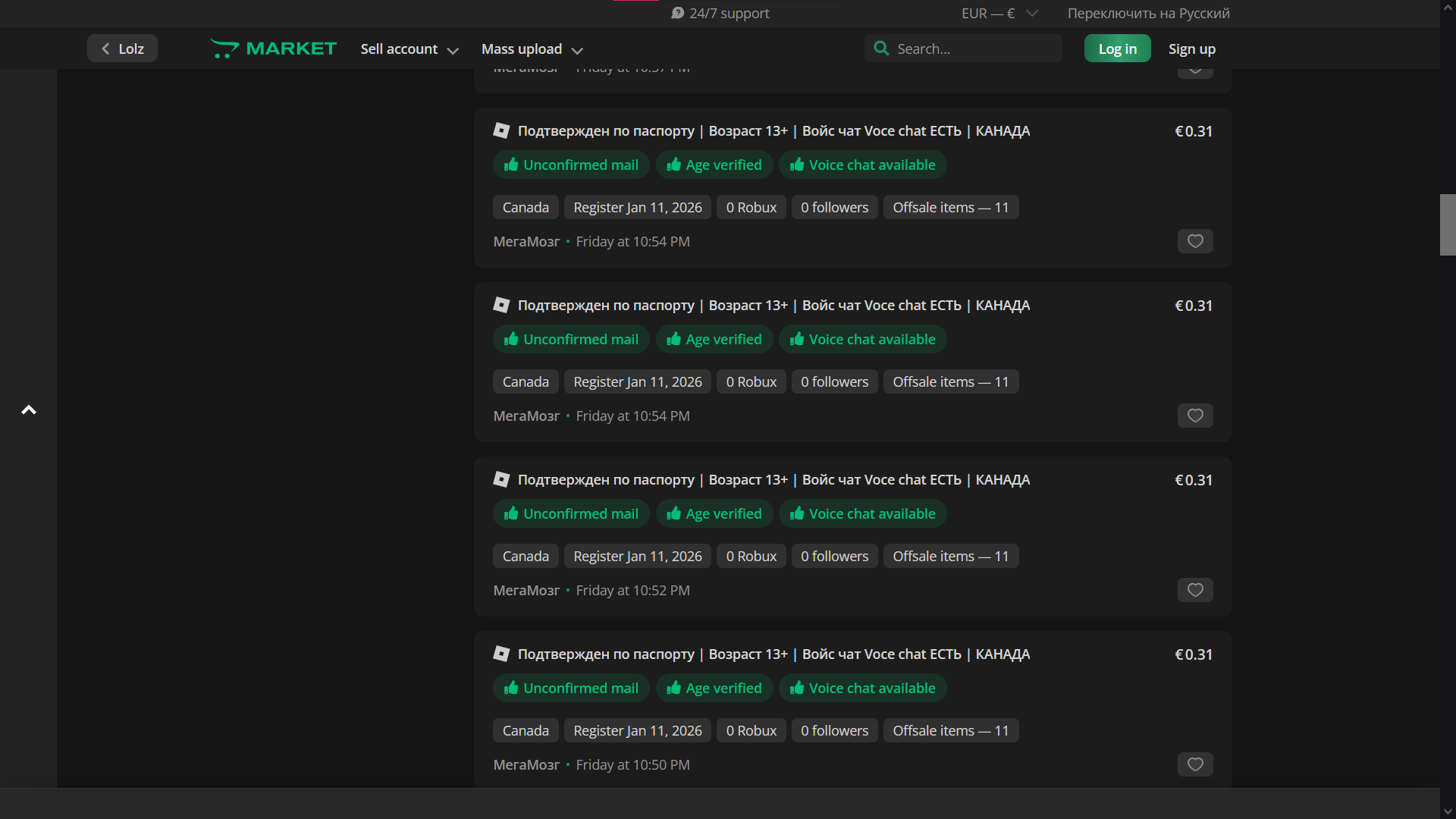Click Roblox icon of listing posted 10:52 PM
This screenshot has height=819, width=1456.
501,479
